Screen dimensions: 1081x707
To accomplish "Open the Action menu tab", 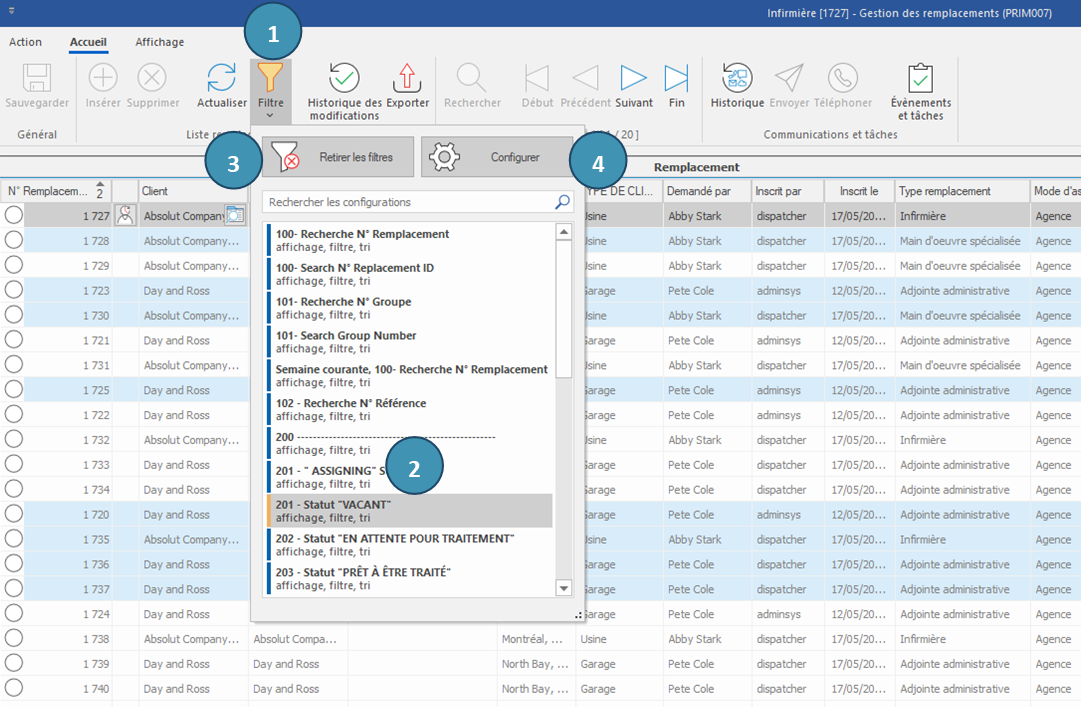I will pyautogui.click(x=26, y=42).
